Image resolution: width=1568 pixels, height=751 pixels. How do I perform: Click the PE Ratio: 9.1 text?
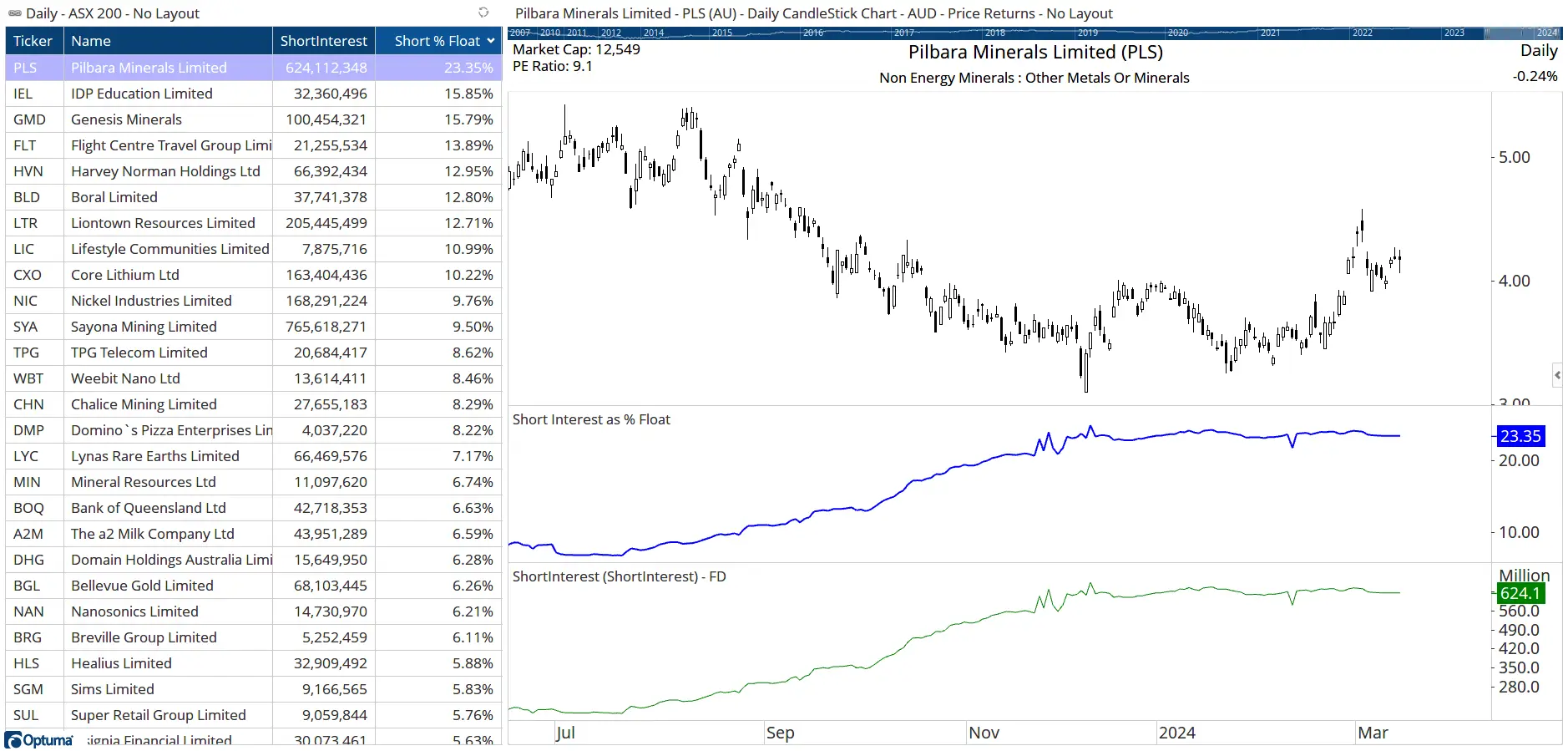[552, 66]
